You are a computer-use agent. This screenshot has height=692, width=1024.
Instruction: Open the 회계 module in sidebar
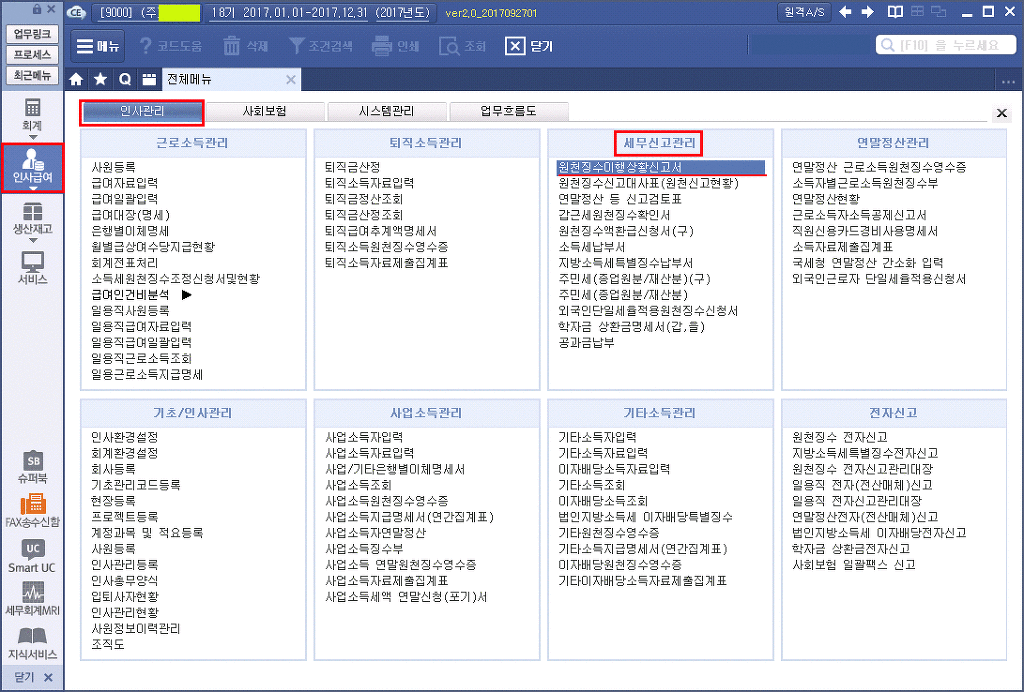point(32,114)
